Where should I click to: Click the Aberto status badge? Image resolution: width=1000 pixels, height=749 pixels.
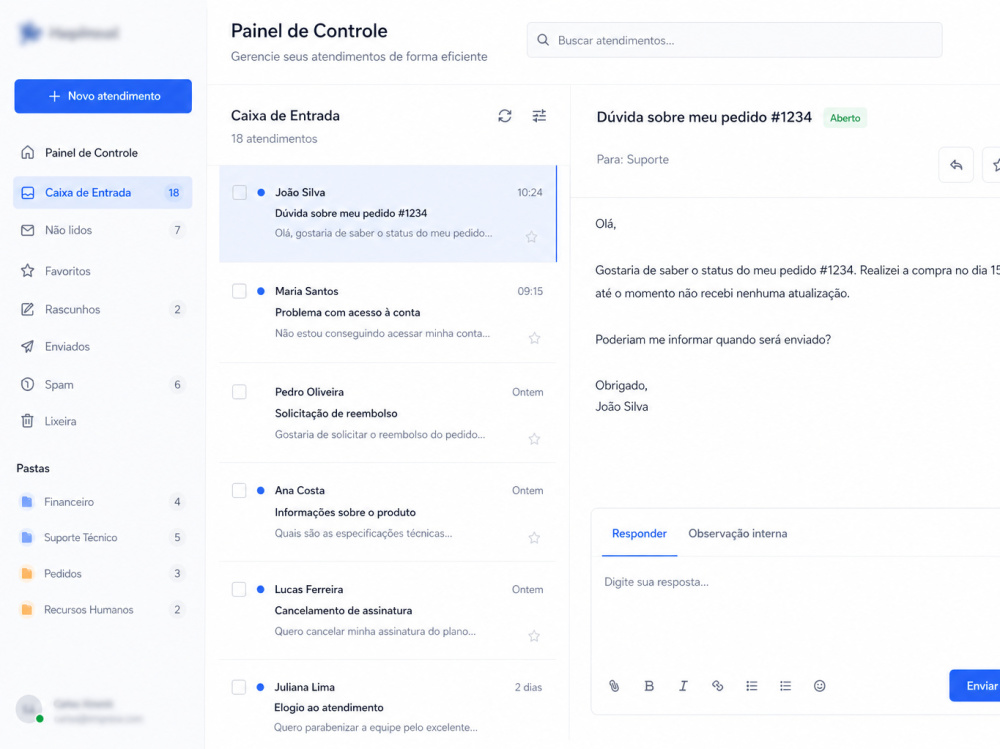[x=845, y=118]
